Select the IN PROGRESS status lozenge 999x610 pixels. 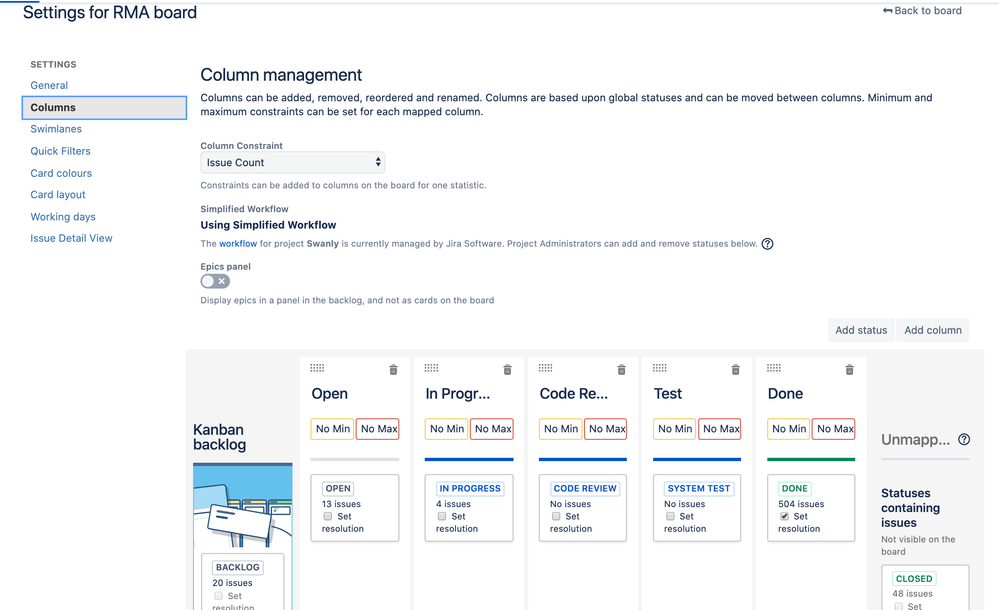(x=470, y=488)
